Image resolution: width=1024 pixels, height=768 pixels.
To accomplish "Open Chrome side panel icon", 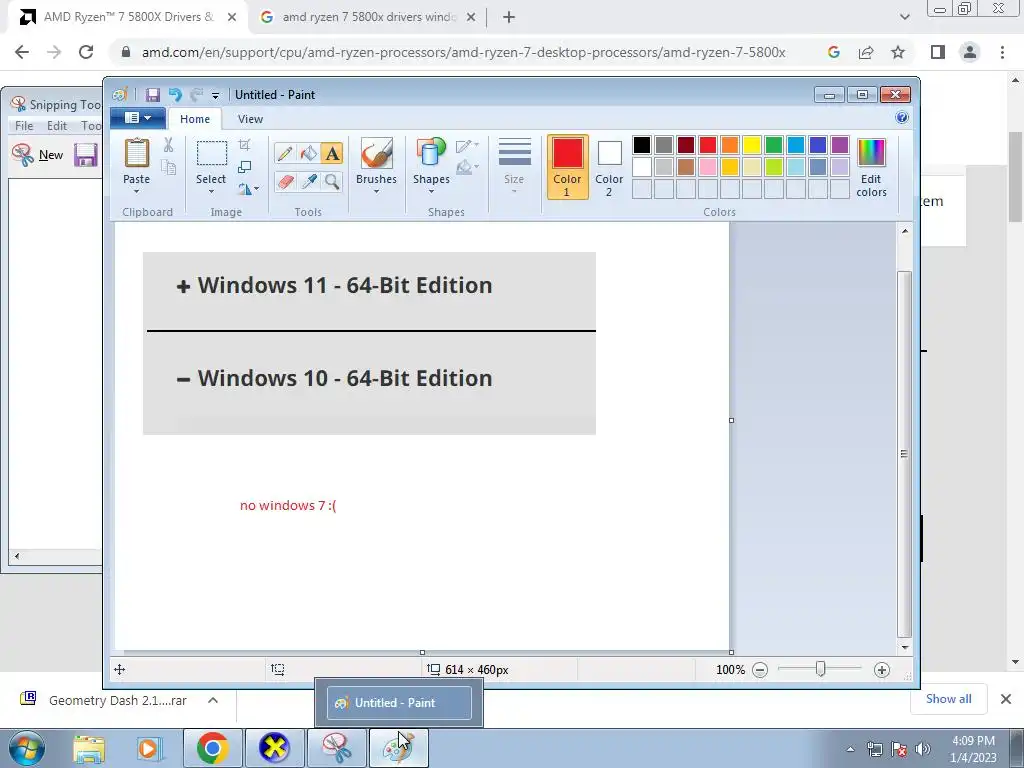I will point(938,52).
